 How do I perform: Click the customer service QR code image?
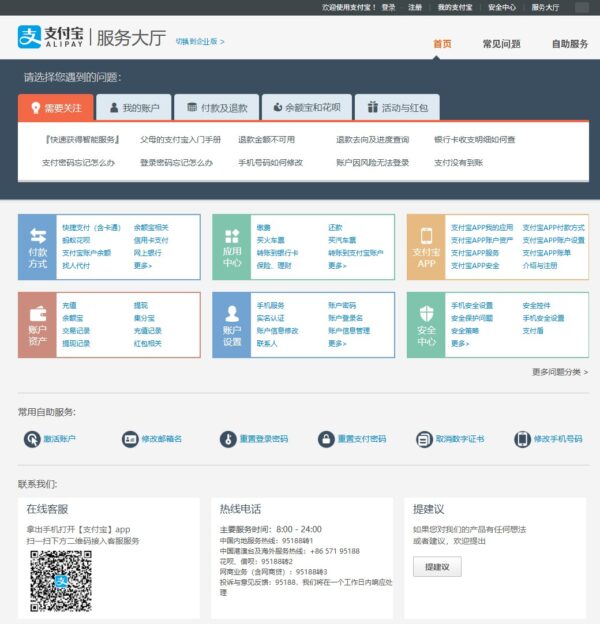[60, 582]
